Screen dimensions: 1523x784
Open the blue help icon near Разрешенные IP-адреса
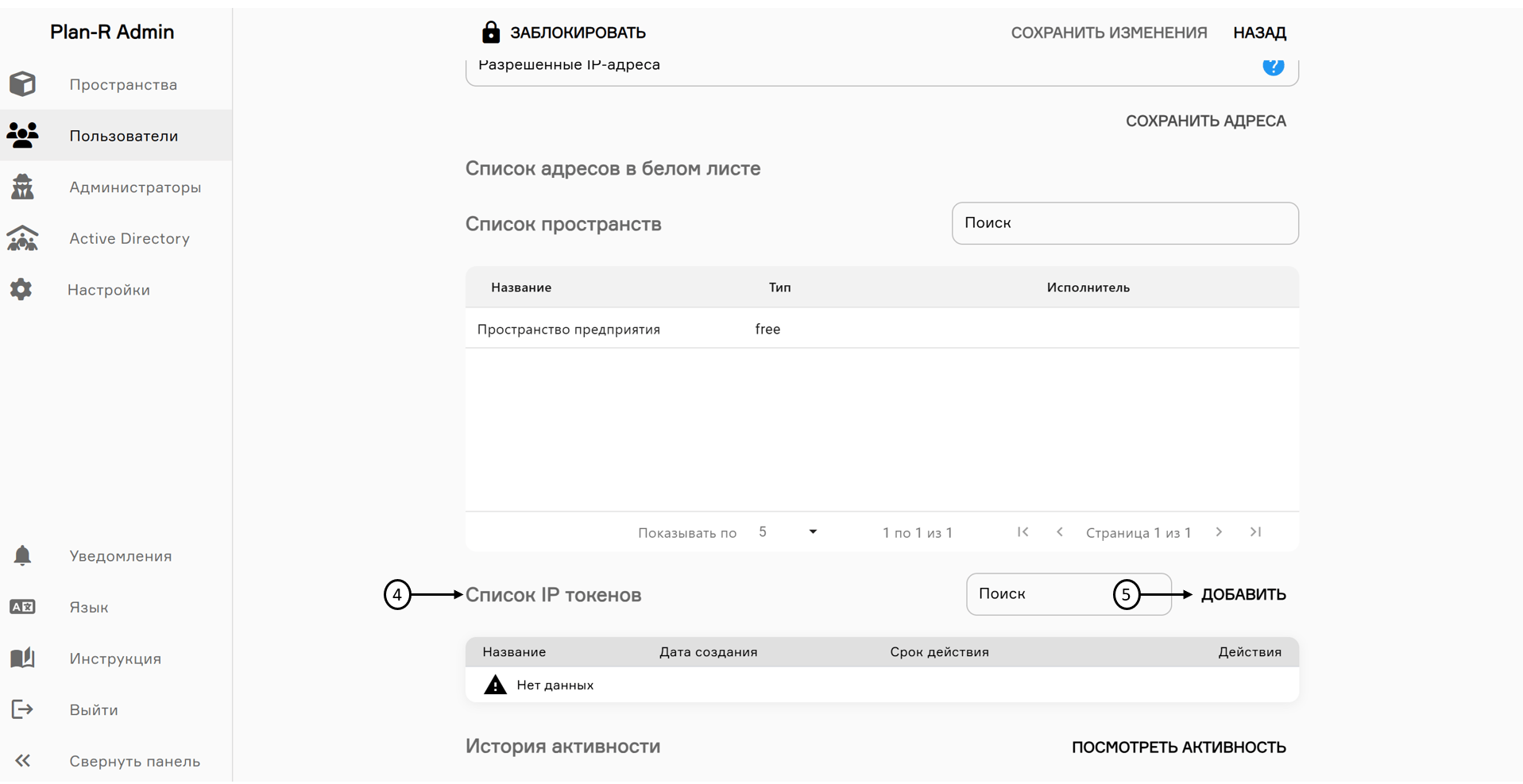[x=1274, y=68]
